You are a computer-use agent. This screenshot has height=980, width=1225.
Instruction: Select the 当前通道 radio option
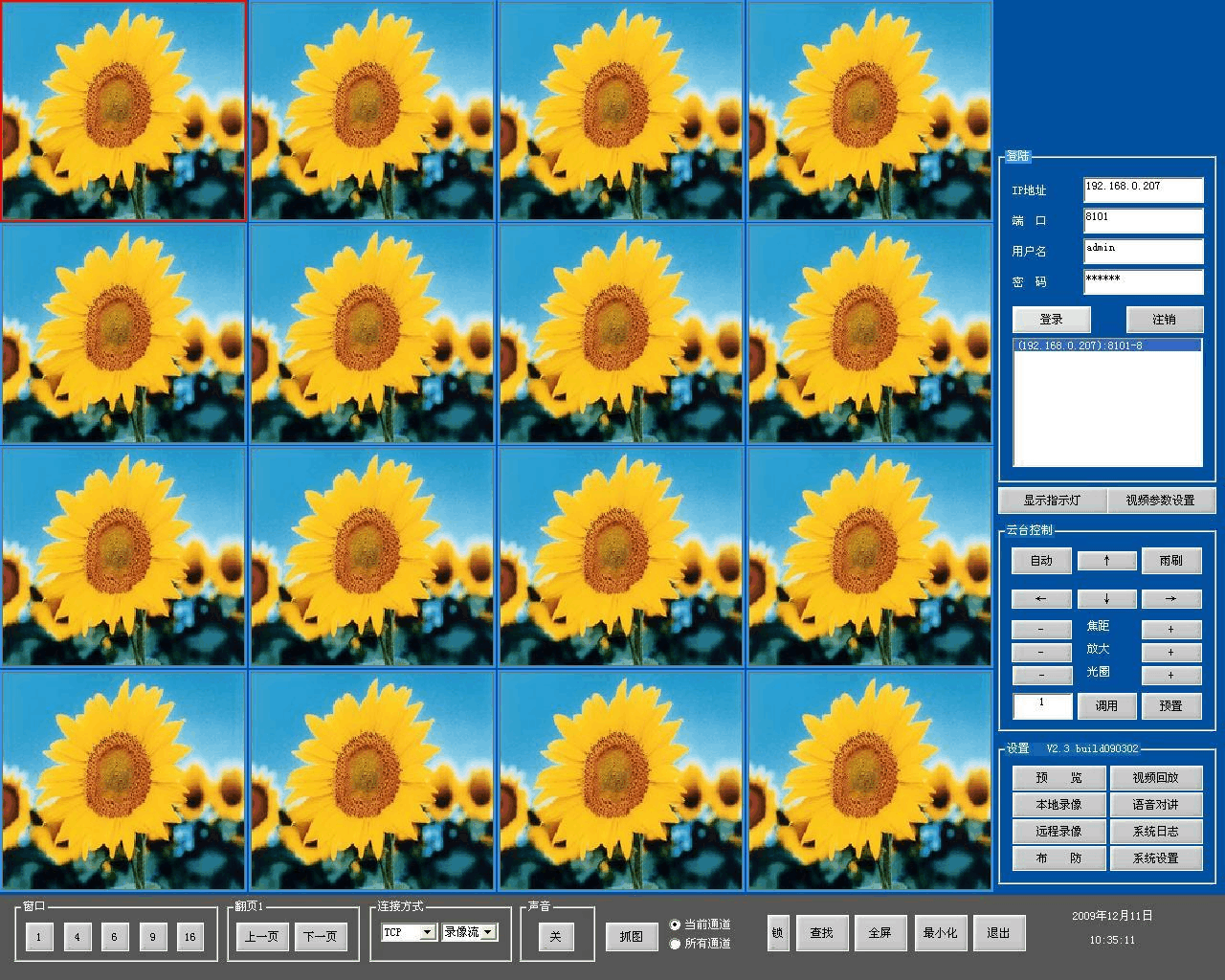[675, 924]
